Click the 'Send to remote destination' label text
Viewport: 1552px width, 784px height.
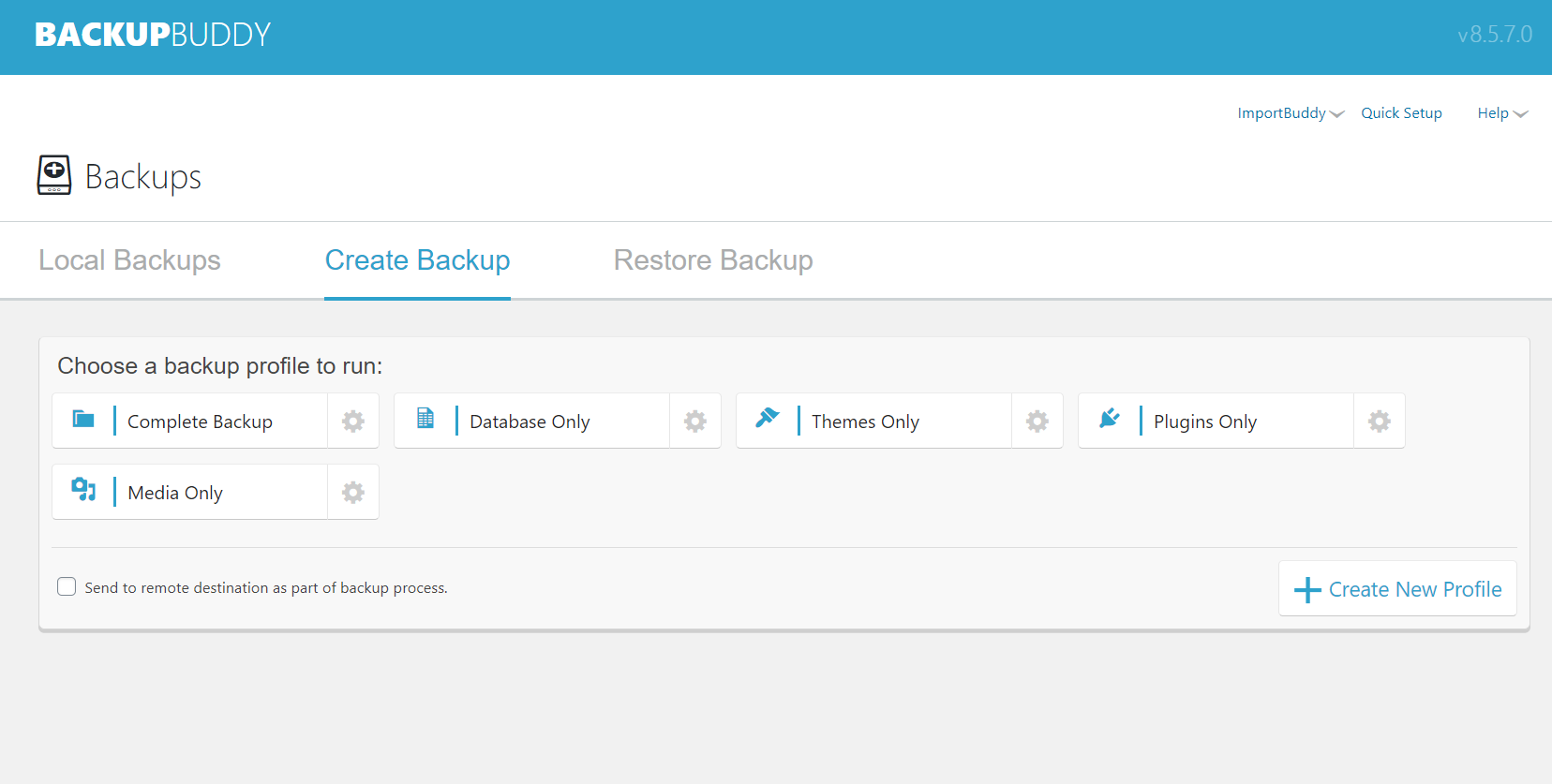[266, 588]
